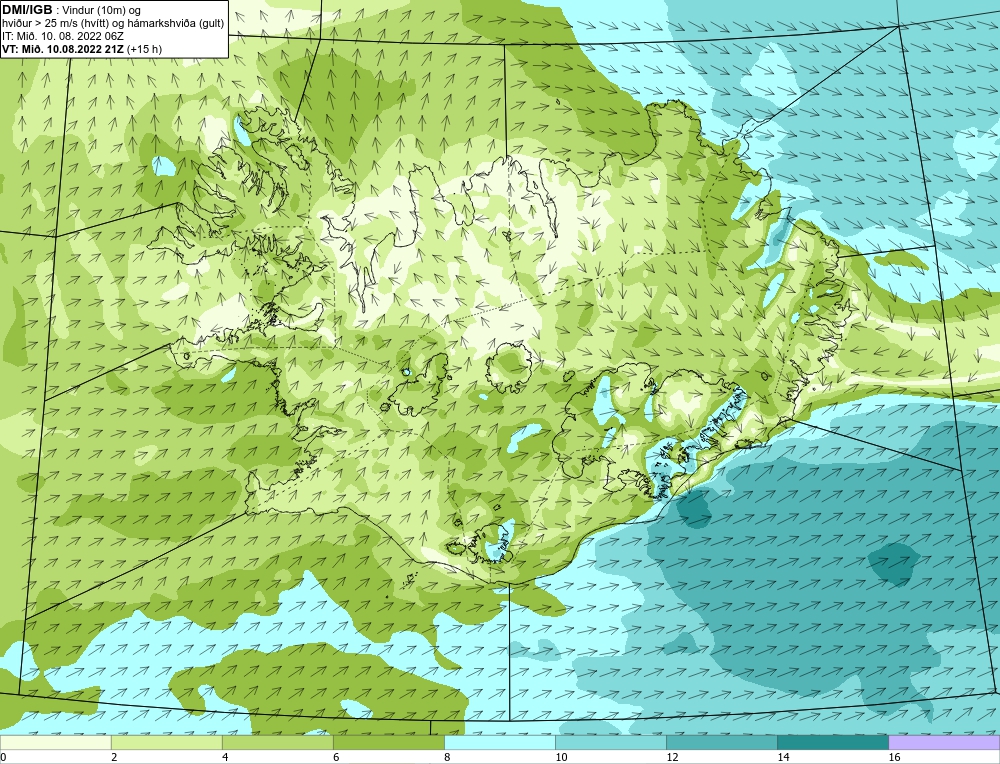Click the legend label "0"

[x=3, y=757]
